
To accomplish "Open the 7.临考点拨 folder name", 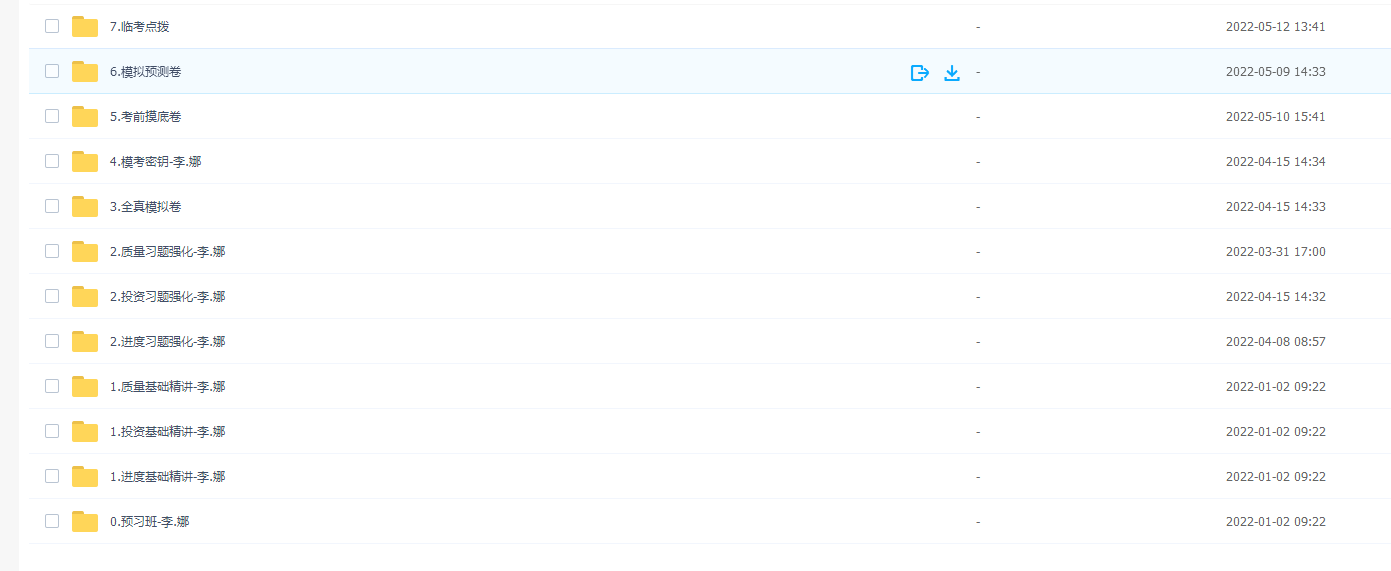I will [139, 27].
